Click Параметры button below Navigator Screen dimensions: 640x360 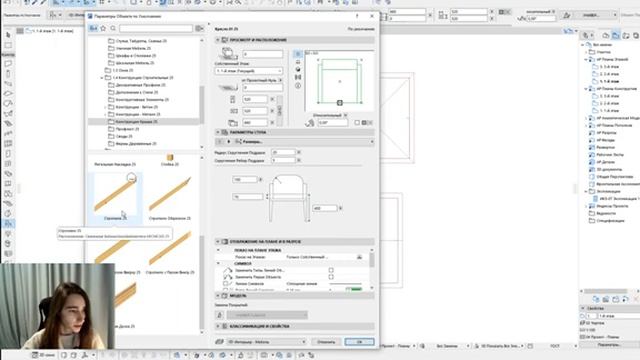click(x=609, y=345)
